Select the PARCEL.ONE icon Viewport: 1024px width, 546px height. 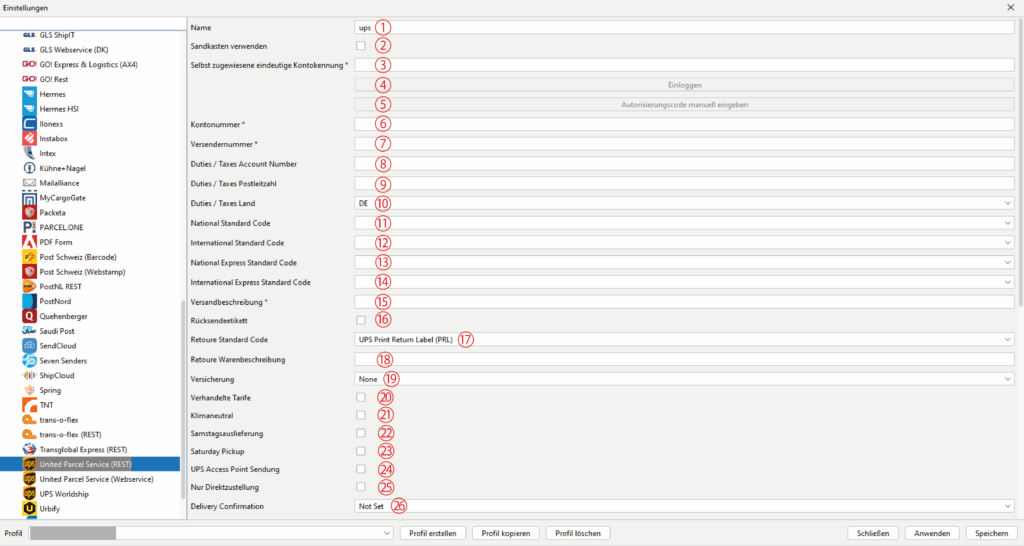(x=29, y=227)
